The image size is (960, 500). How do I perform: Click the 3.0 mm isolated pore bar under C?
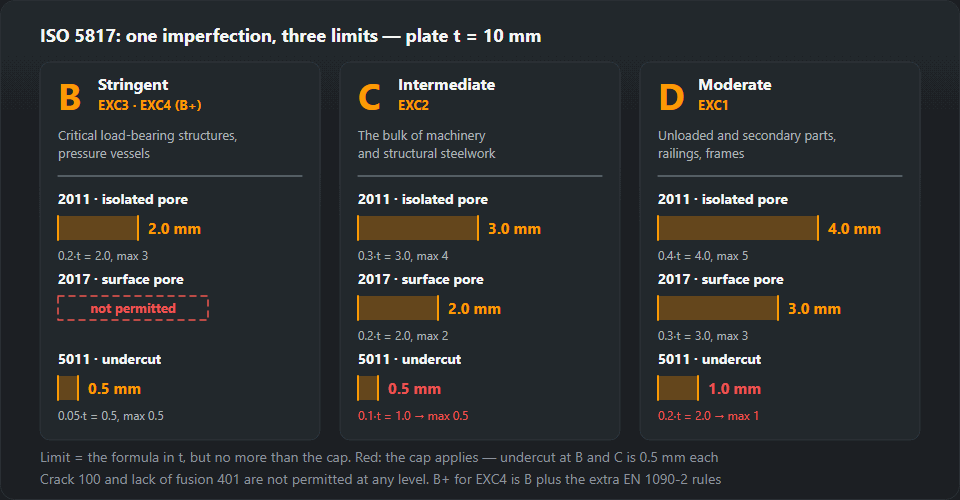point(418,228)
